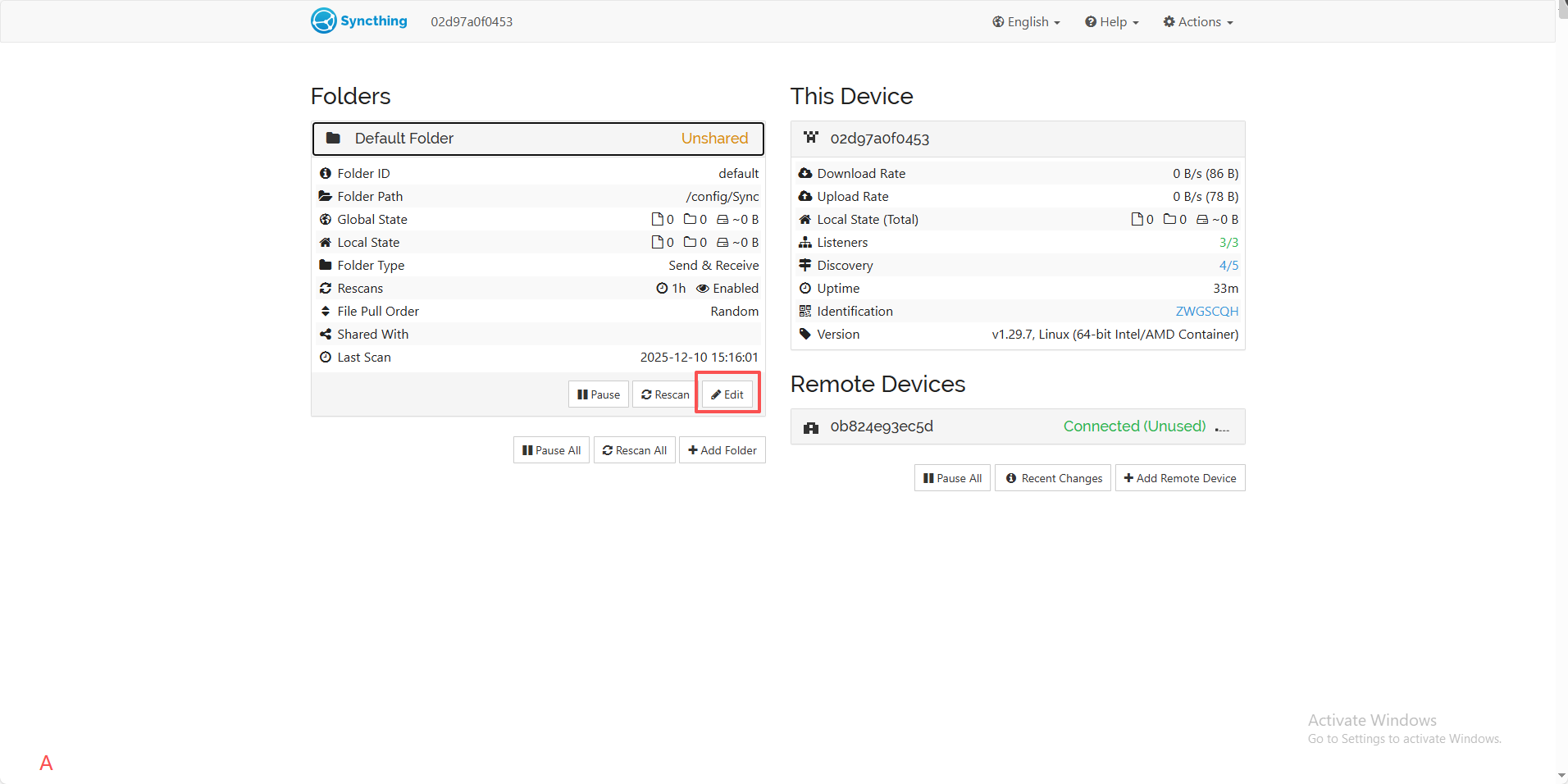Click the This Device identicon icon

coord(811,138)
